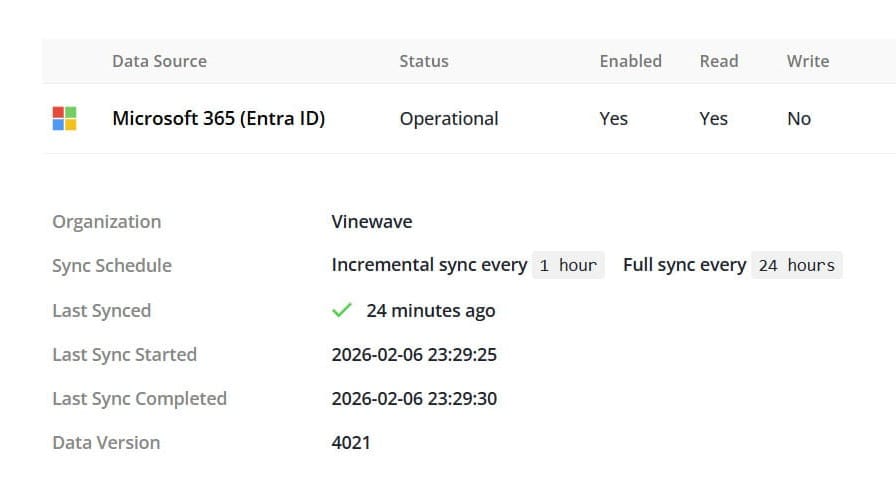
Task: Click the Last Sync Started label
Action: point(125,355)
